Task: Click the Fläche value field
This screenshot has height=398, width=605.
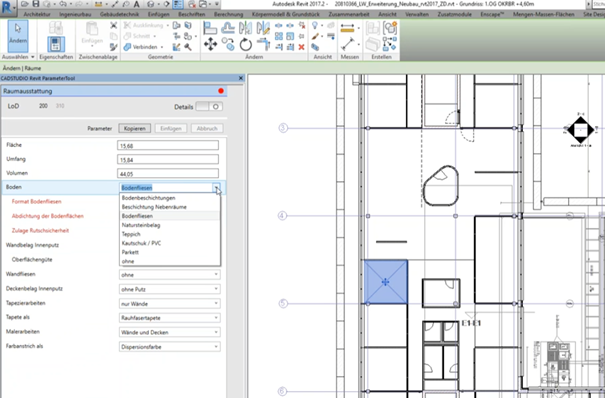Action: (x=168, y=145)
